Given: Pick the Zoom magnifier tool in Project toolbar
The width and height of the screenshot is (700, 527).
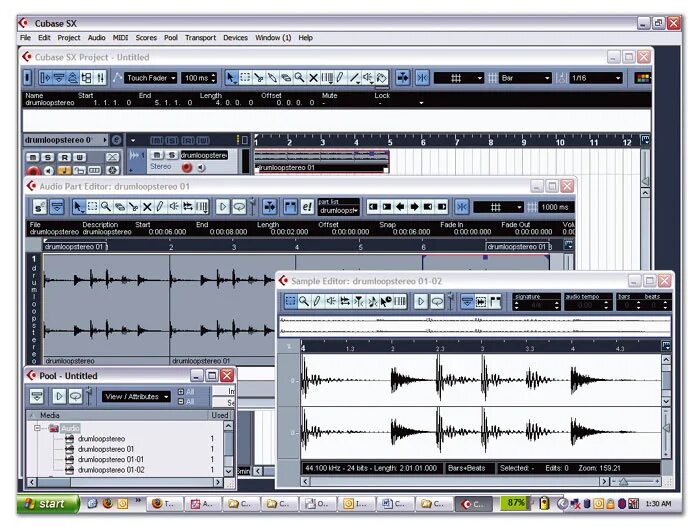Looking at the screenshot, I should [x=300, y=78].
